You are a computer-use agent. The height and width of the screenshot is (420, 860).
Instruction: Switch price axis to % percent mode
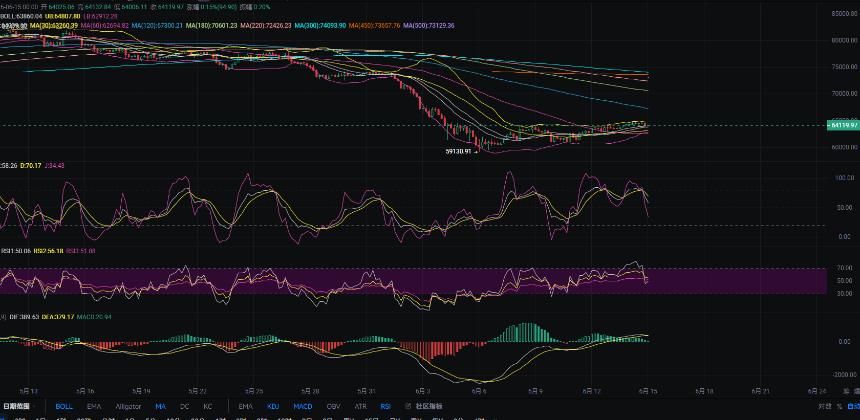839,406
